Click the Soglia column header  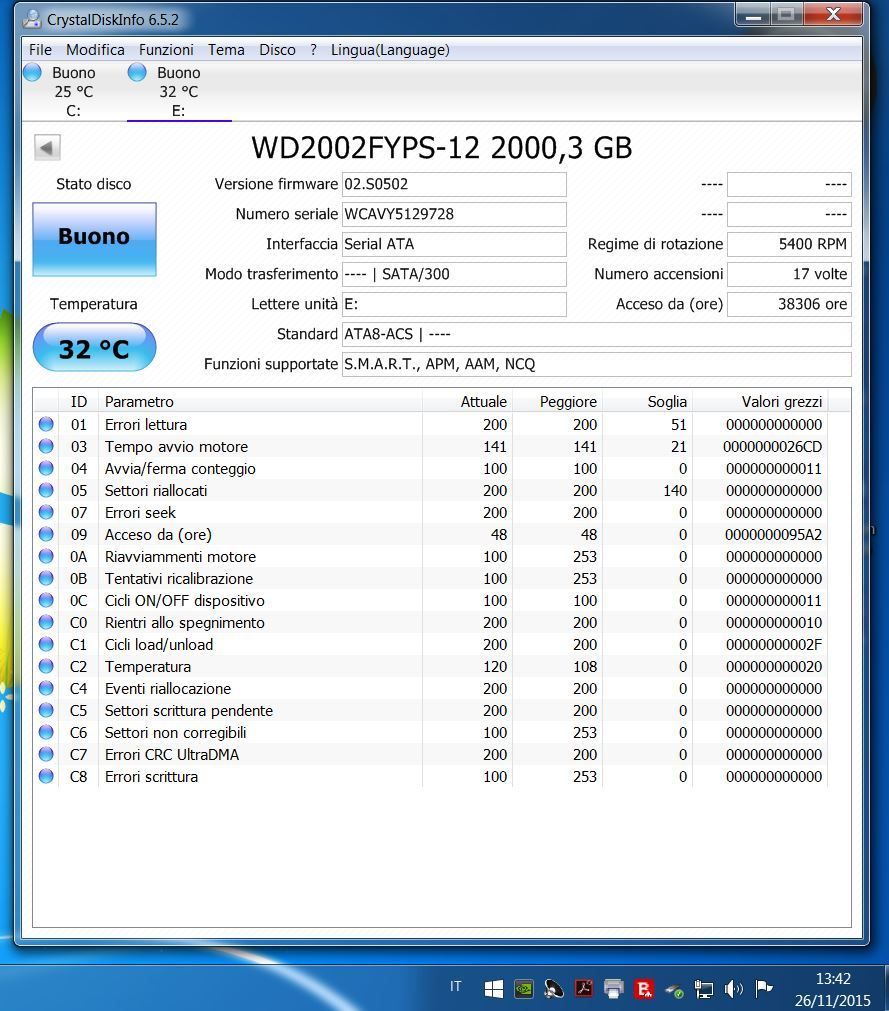pos(649,402)
